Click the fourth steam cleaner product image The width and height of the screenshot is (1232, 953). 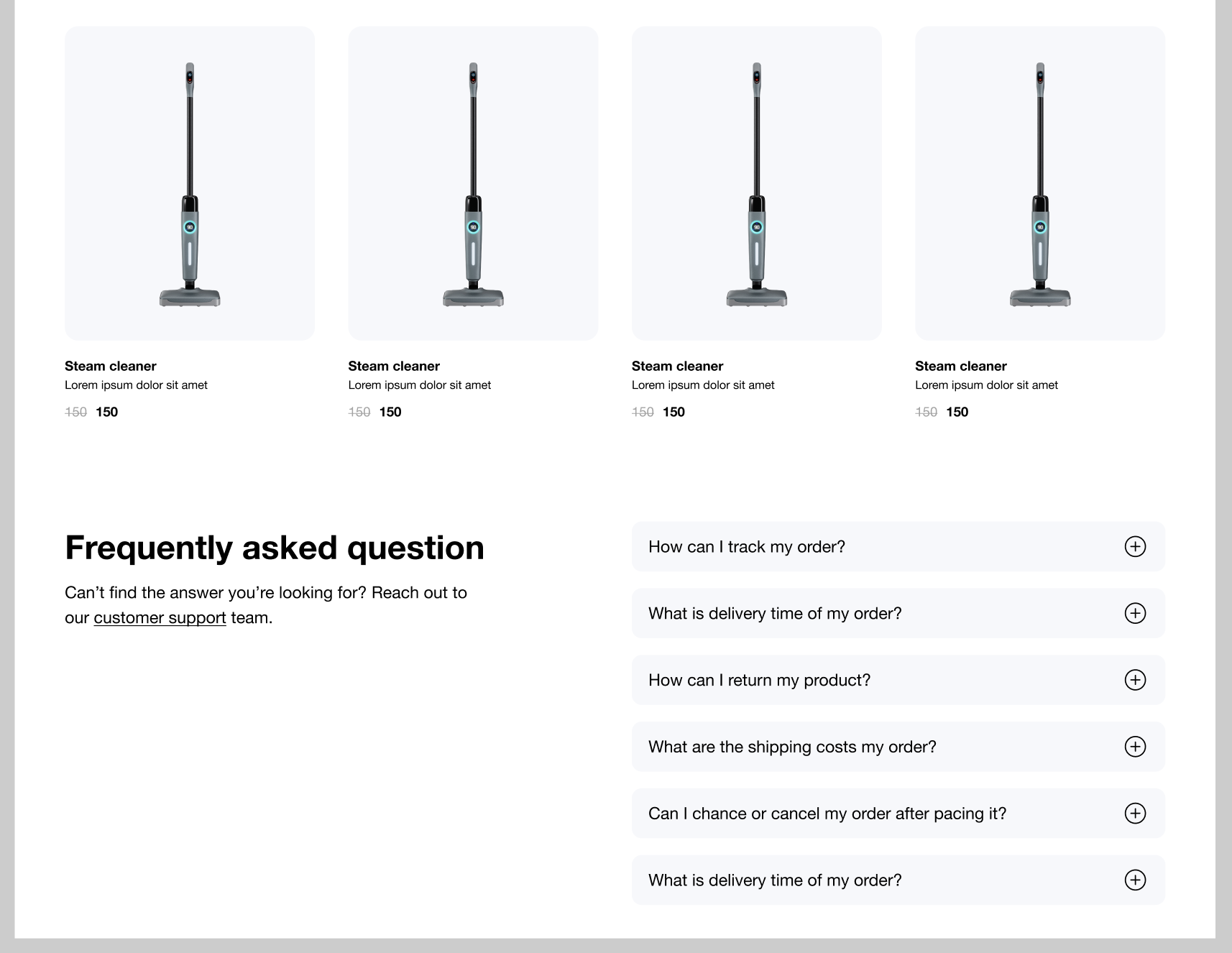point(1039,184)
